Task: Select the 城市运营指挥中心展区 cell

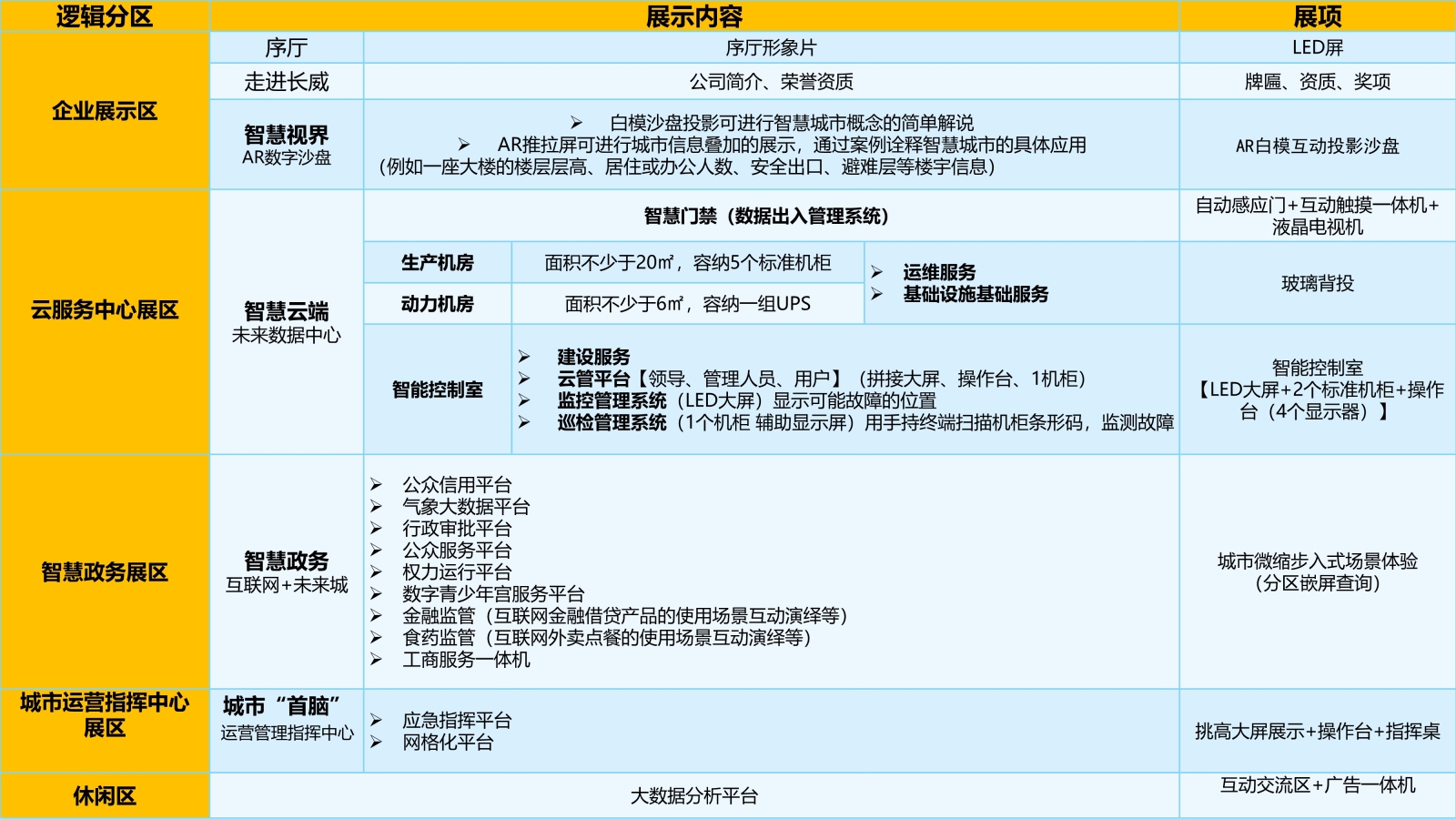Action: pyautogui.click(x=105, y=731)
